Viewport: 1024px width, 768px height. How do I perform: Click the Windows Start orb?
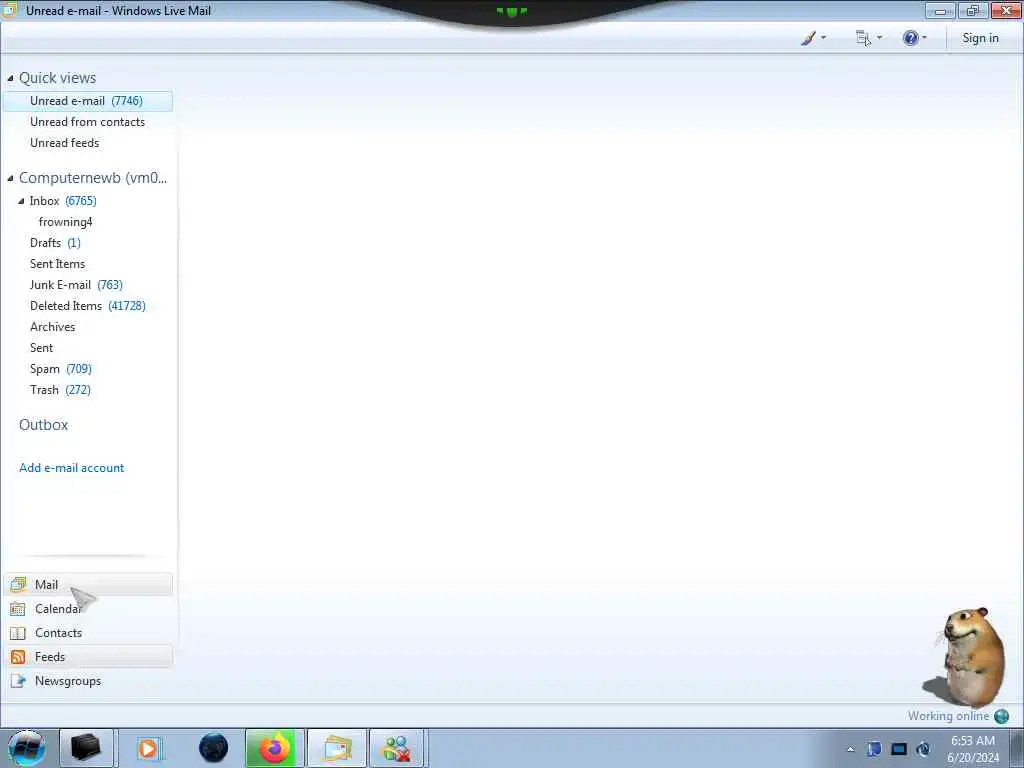27,748
